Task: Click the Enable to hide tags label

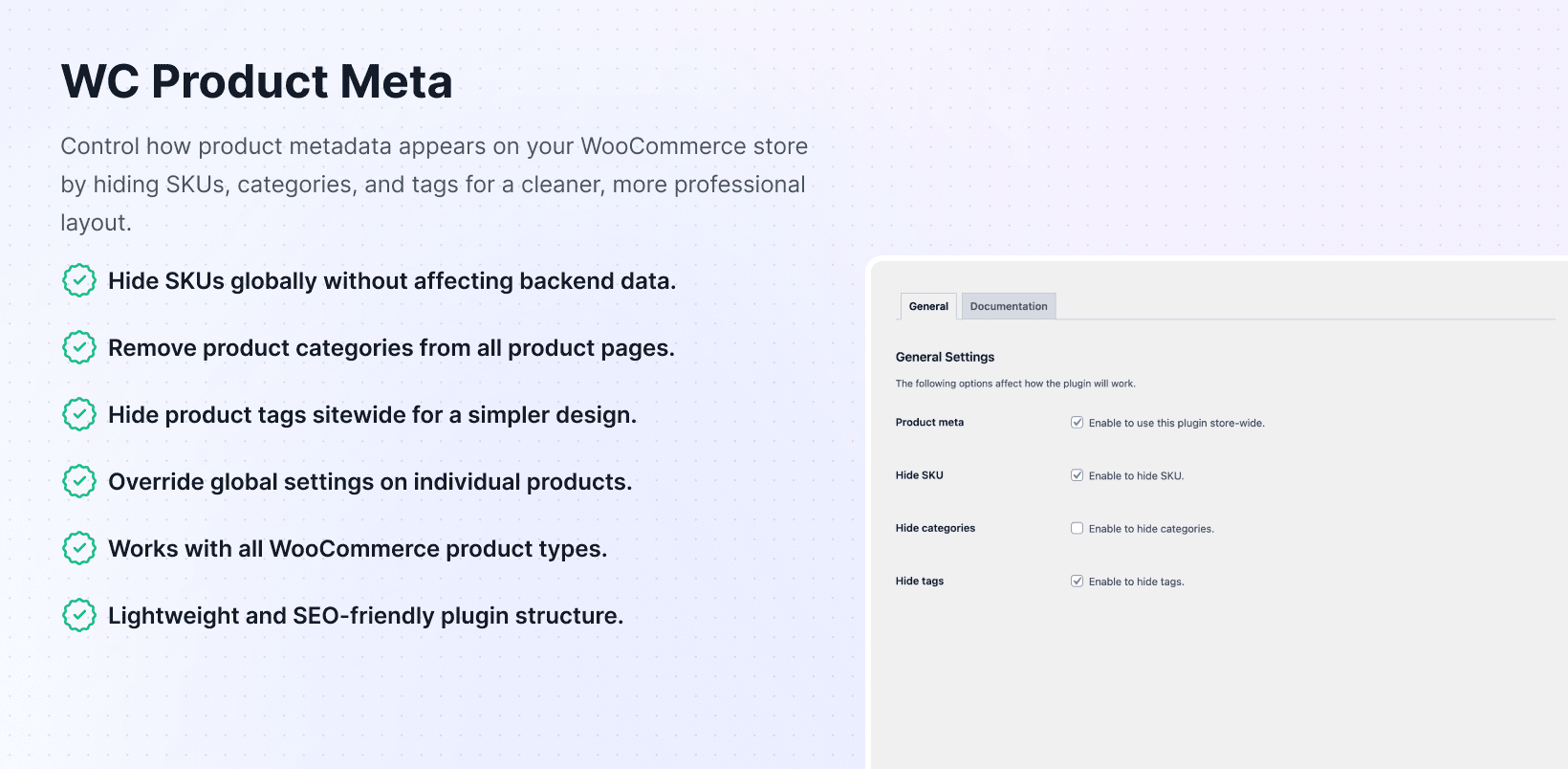Action: coord(1136,582)
